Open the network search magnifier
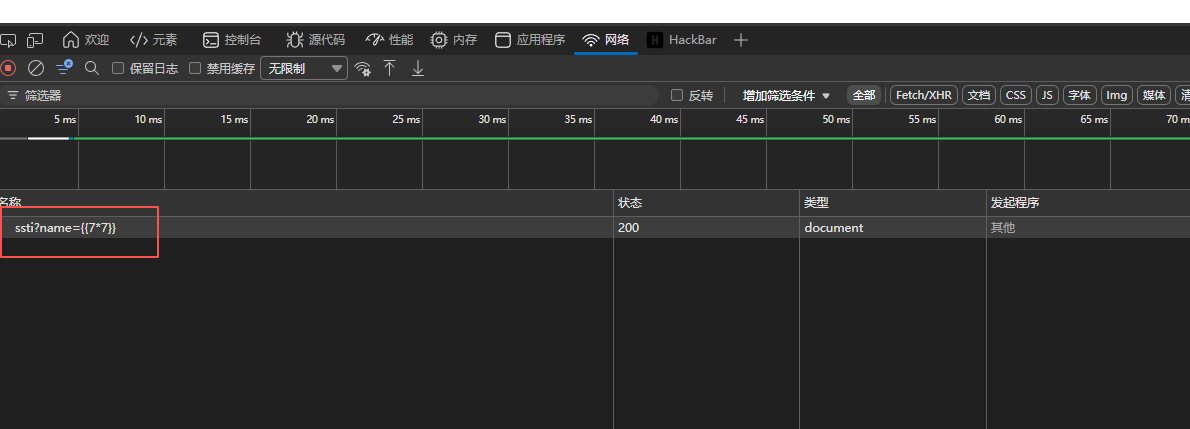Viewport: 1190px width, 429px height. pyautogui.click(x=92, y=68)
